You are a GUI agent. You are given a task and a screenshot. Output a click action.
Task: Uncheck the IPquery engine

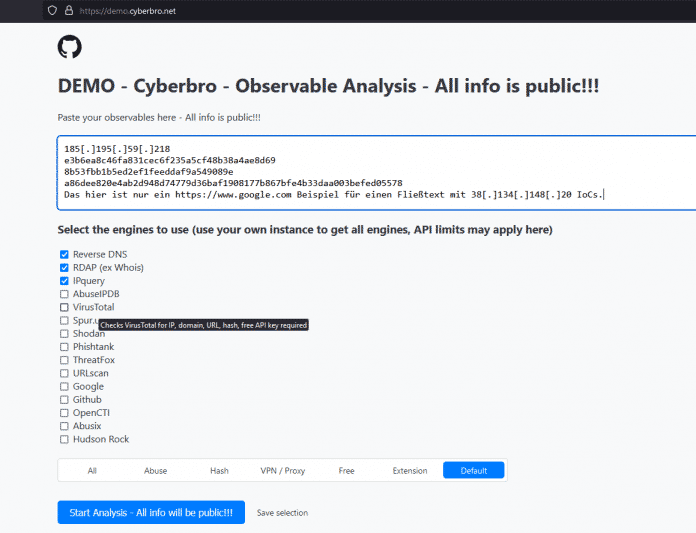[x=64, y=281]
